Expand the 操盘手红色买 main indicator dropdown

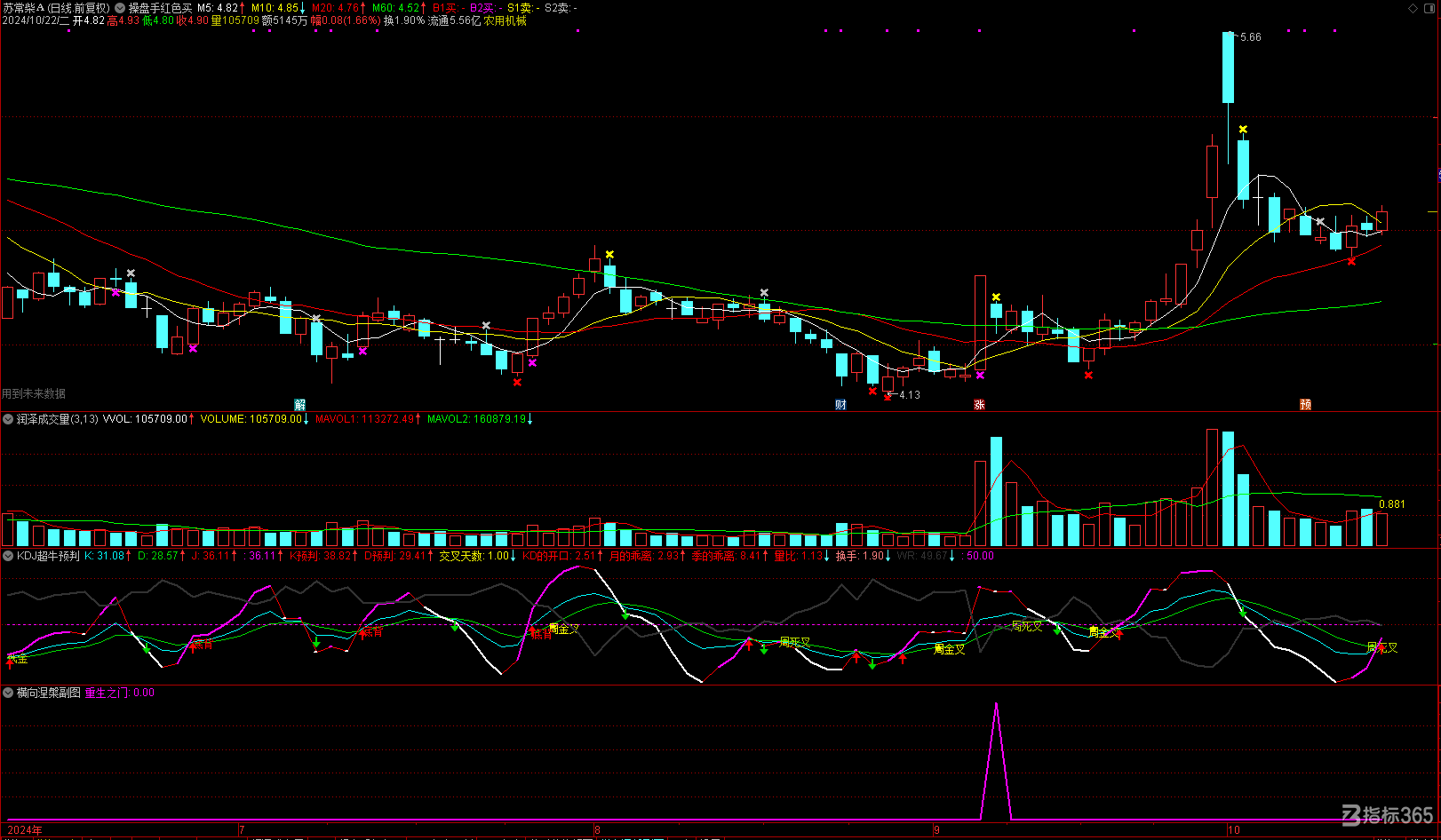(x=120, y=8)
